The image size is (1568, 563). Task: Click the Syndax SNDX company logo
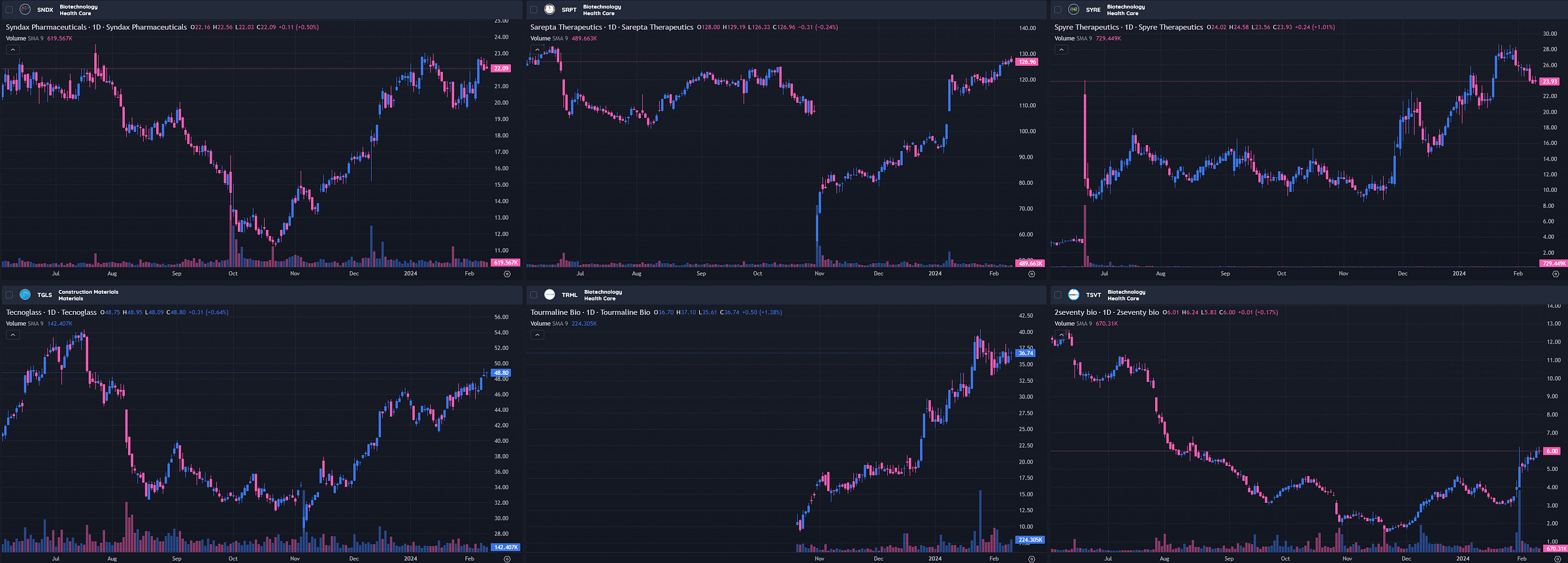click(x=25, y=10)
